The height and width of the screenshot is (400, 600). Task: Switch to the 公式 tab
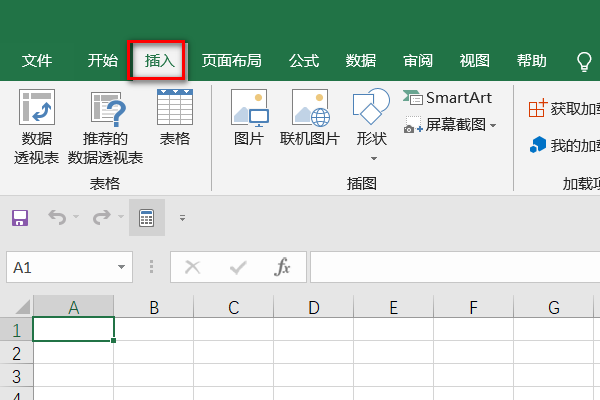tap(304, 60)
